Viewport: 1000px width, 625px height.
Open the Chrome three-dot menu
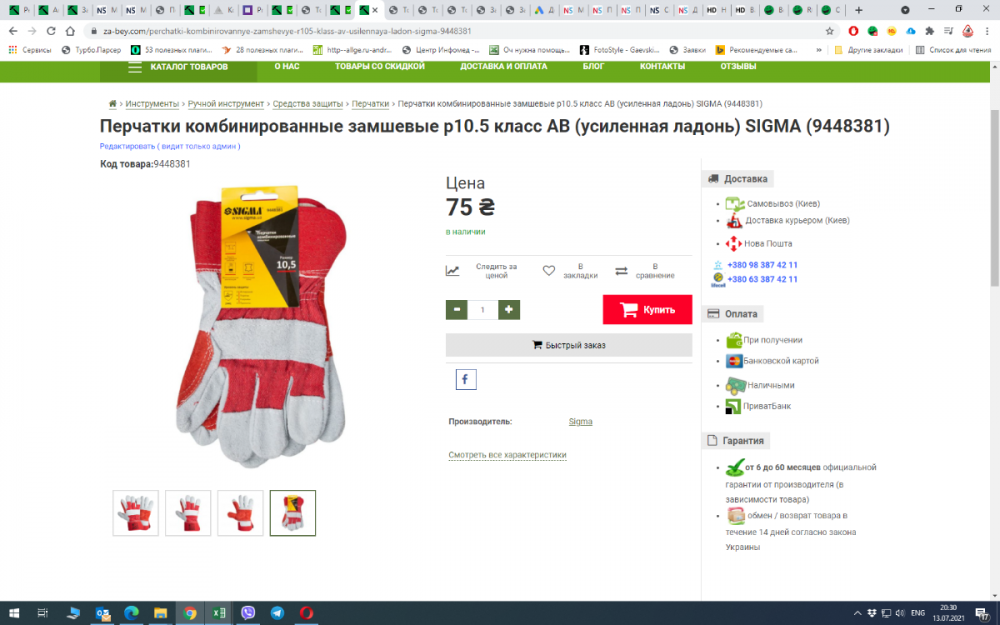[x=987, y=31]
